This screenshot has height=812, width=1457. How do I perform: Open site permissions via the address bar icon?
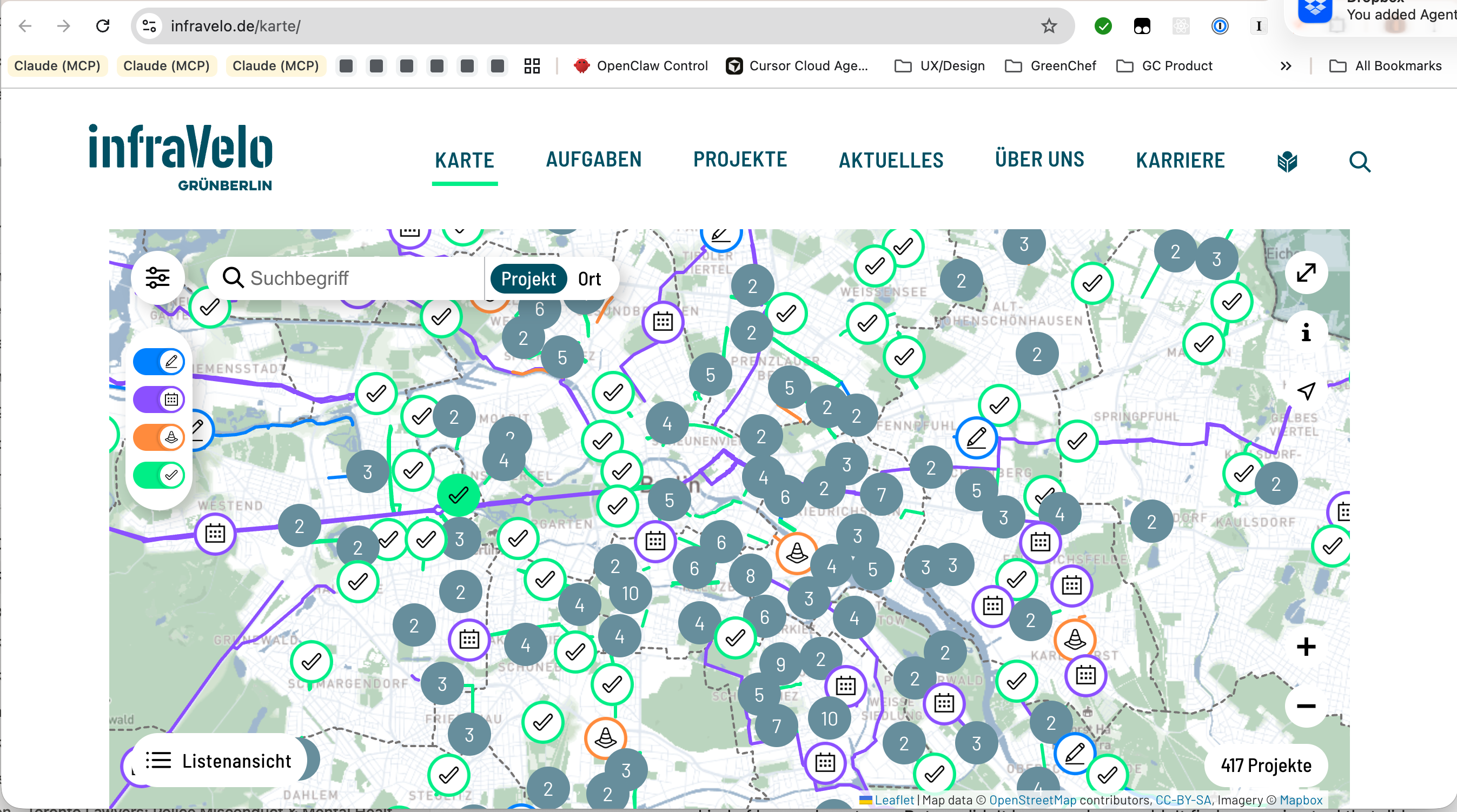149,25
